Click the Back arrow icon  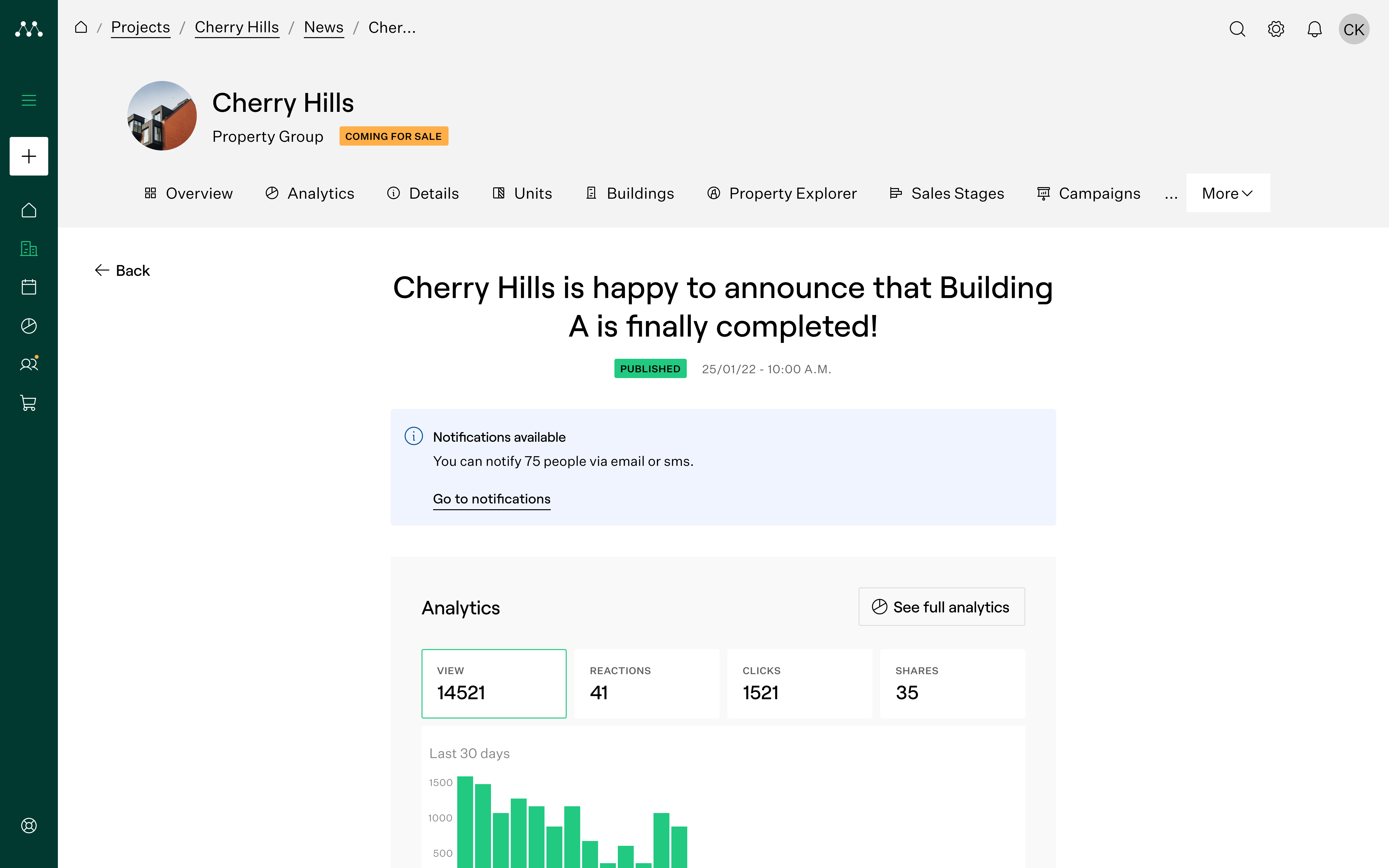tap(102, 270)
